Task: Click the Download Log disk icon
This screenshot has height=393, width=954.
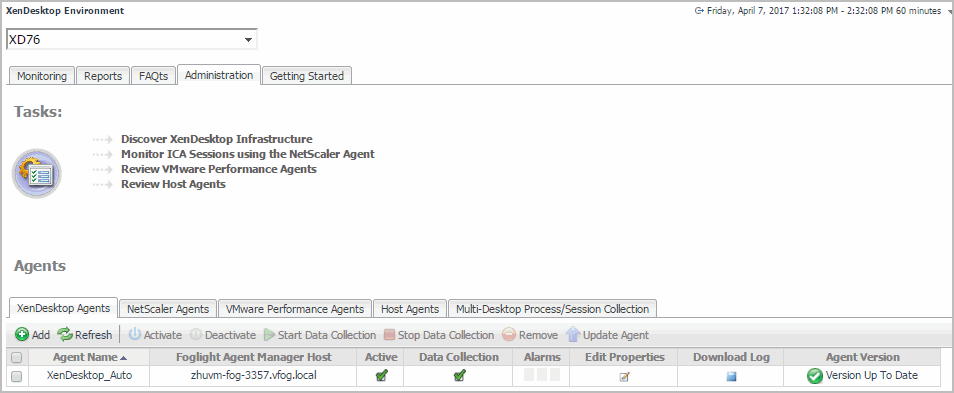Action: click(731, 377)
